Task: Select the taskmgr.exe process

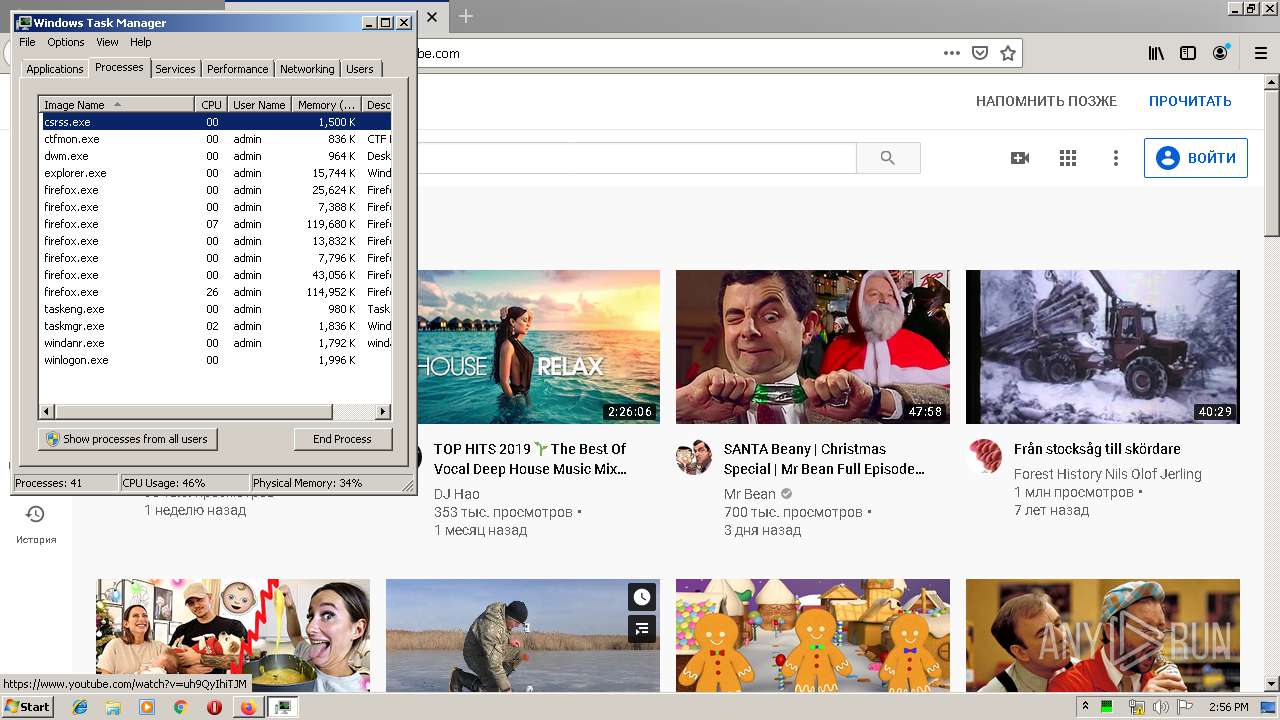Action: (x=215, y=326)
